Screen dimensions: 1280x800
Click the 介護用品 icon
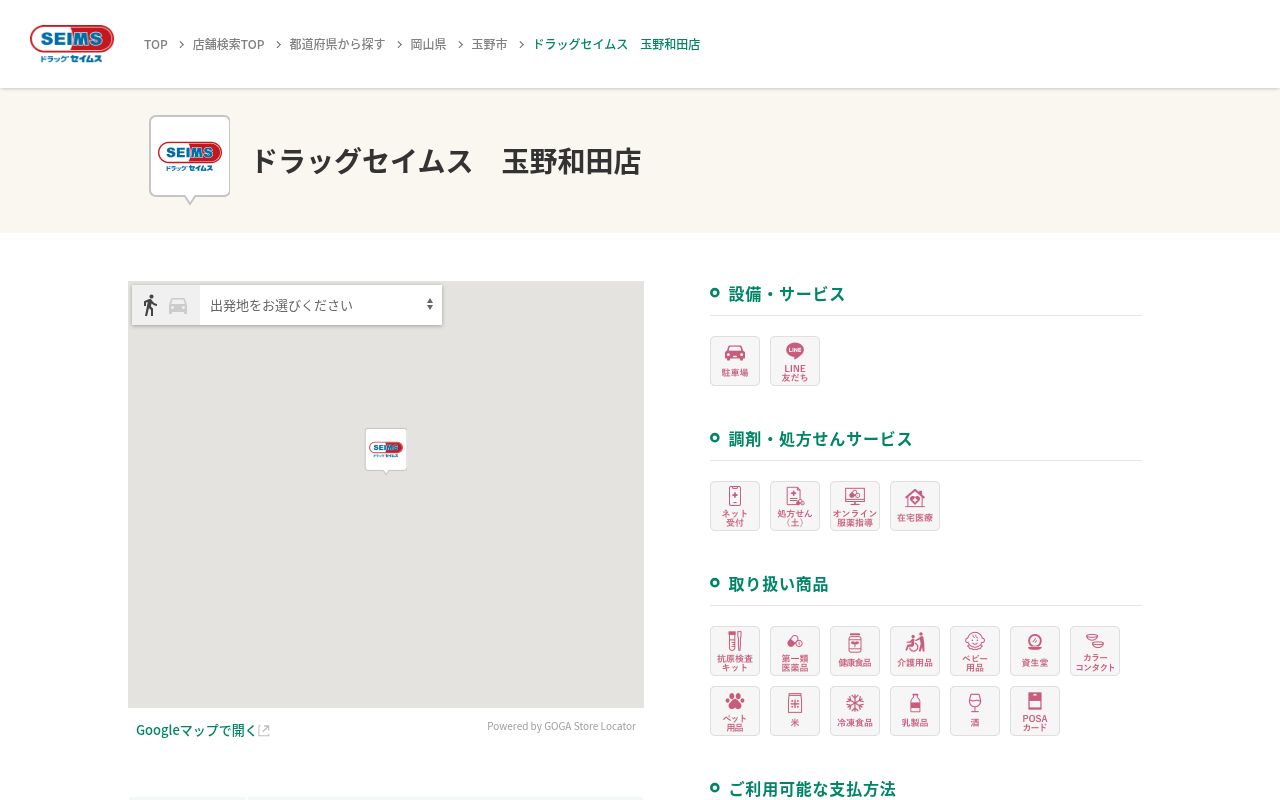click(x=915, y=651)
